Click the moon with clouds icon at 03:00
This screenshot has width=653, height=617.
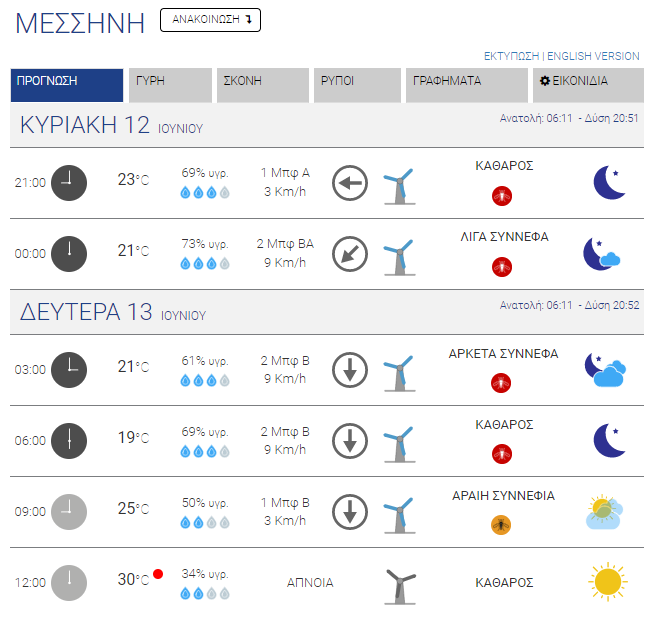605,370
